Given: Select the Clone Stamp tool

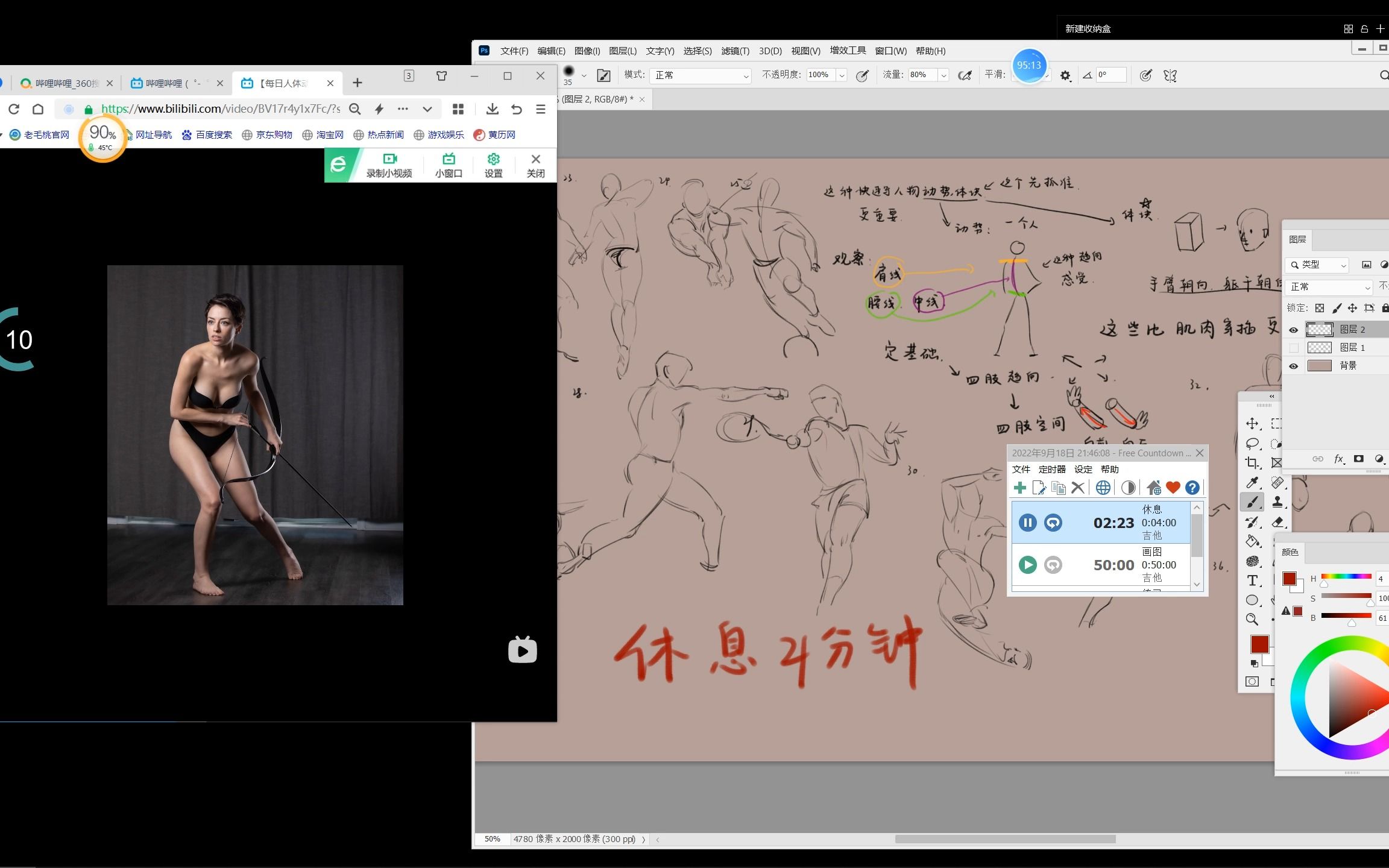Looking at the screenshot, I should click(x=1277, y=502).
